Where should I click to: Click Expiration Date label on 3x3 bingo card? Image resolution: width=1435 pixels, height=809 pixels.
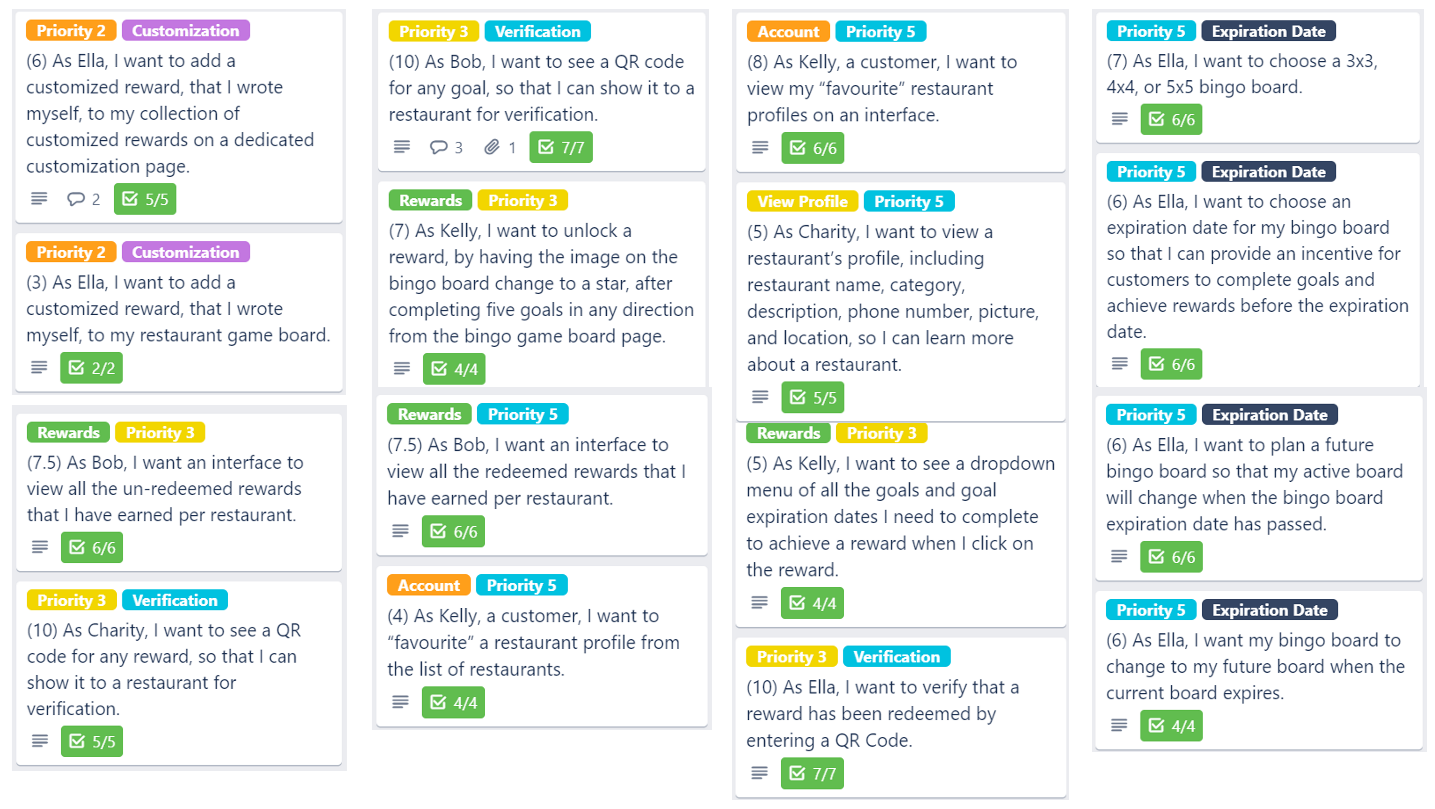pos(1268,31)
